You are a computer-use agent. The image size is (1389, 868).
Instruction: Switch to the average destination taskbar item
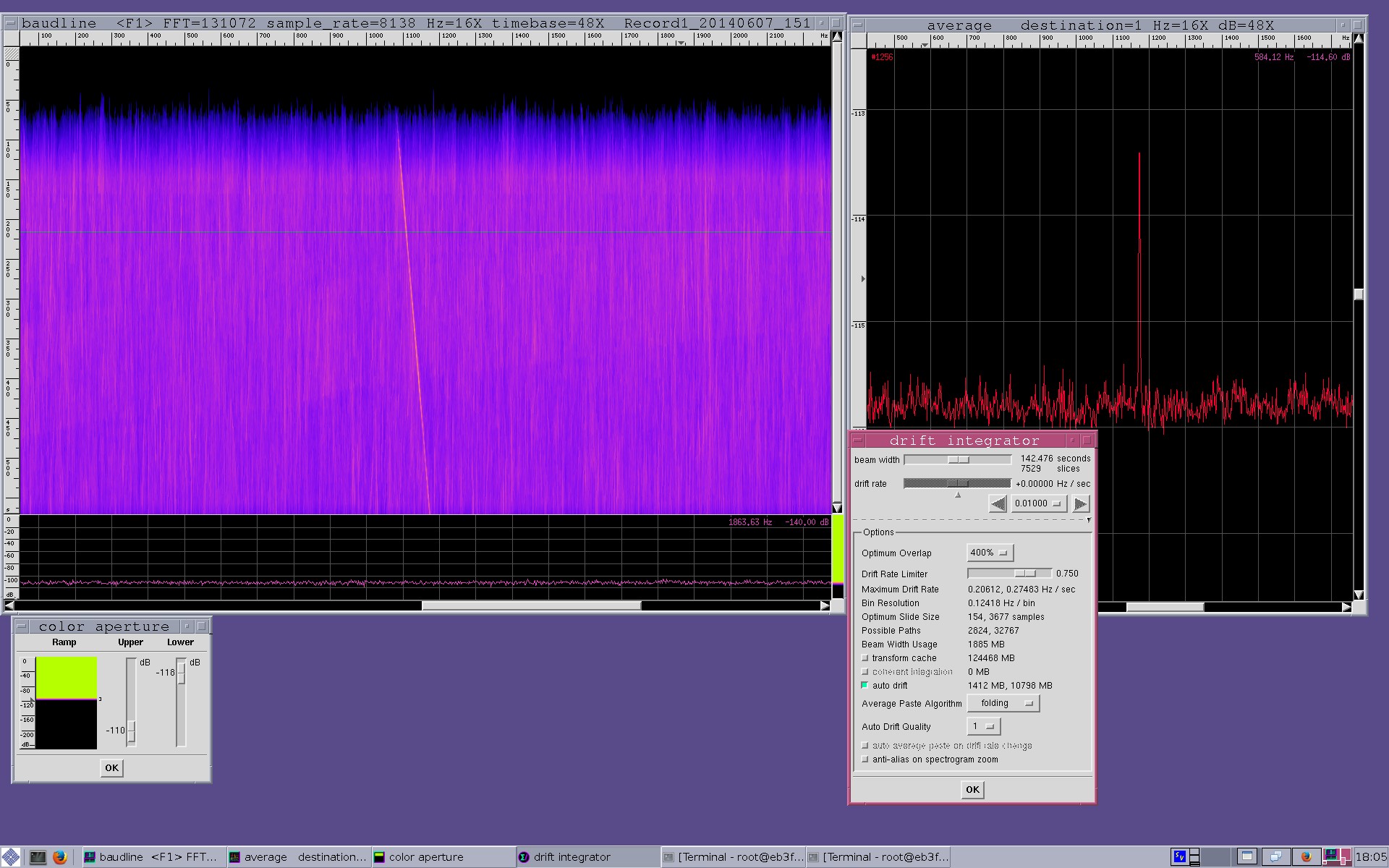(298, 857)
